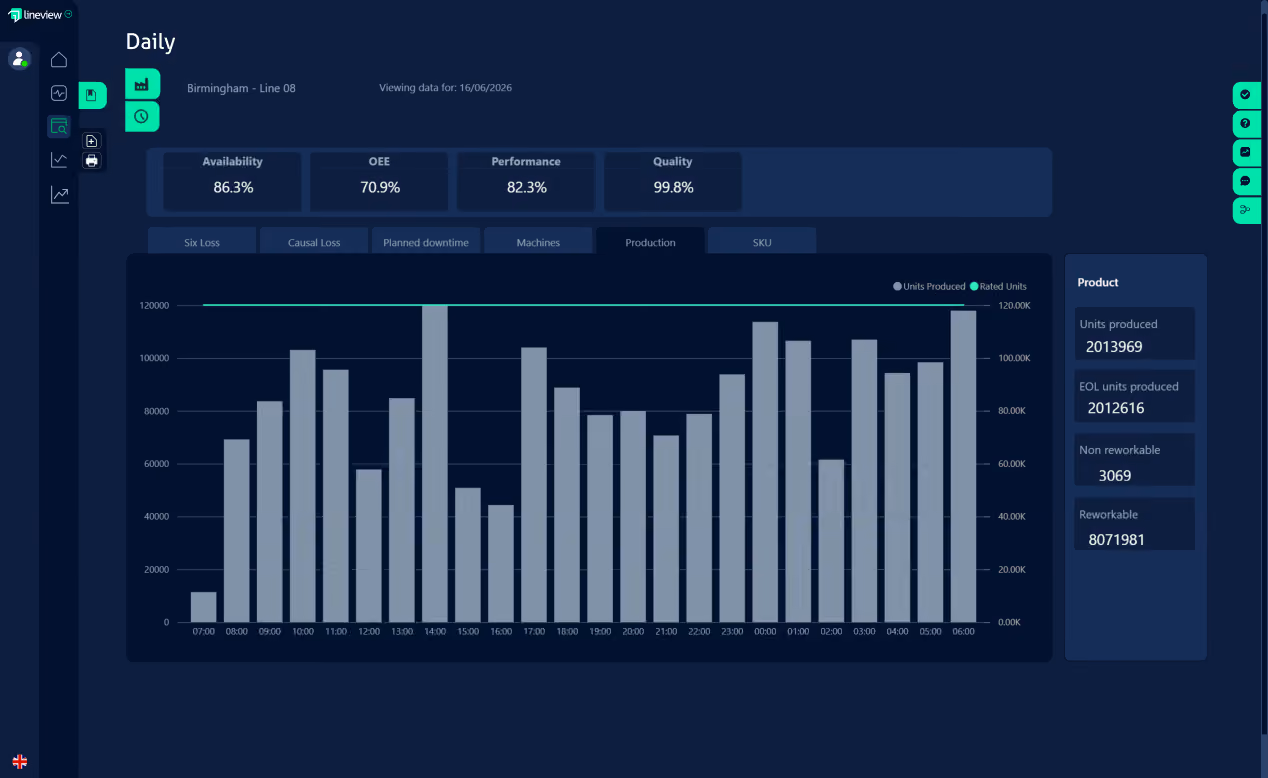The height and width of the screenshot is (778, 1268).
Task: Click Non reworkable value 3069
Action: 1115,475
